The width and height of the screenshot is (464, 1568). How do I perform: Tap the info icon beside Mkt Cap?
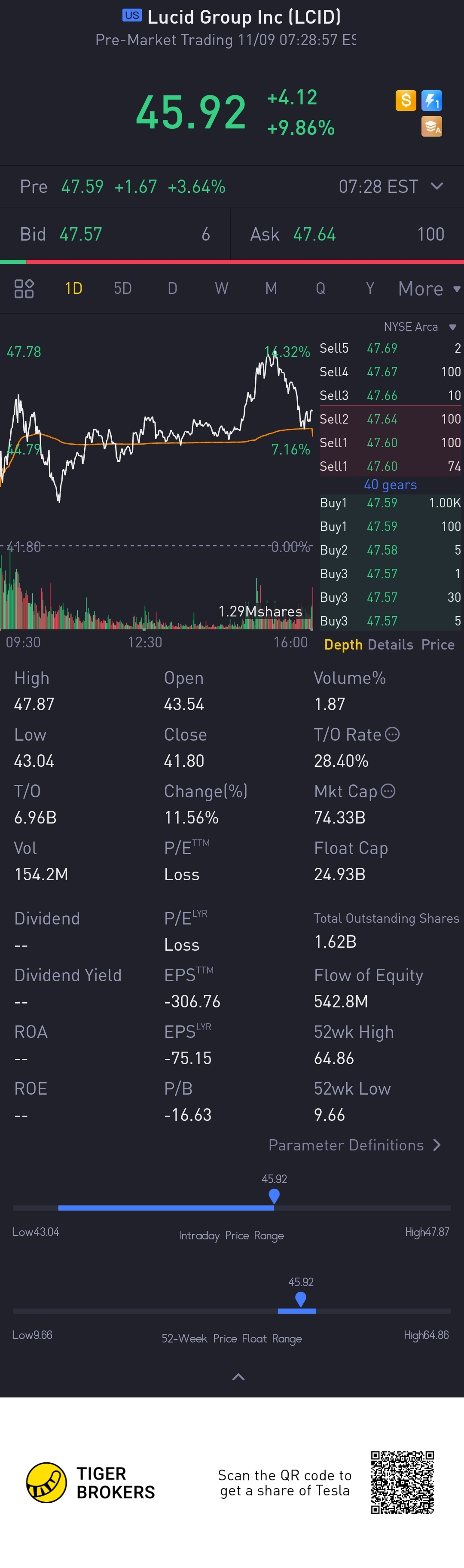point(388,791)
